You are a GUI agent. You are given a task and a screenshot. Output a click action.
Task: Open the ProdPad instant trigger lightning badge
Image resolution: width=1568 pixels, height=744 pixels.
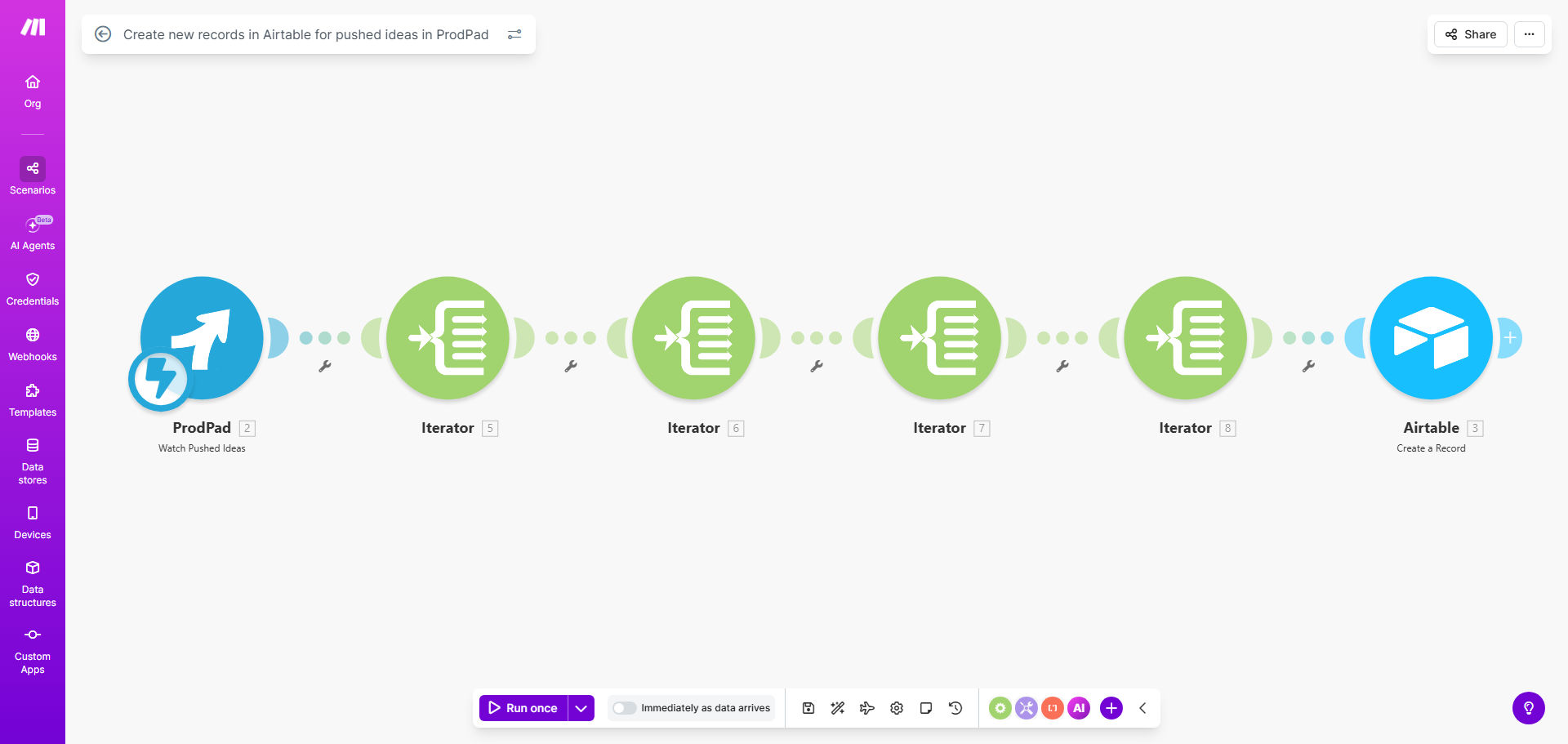159,380
